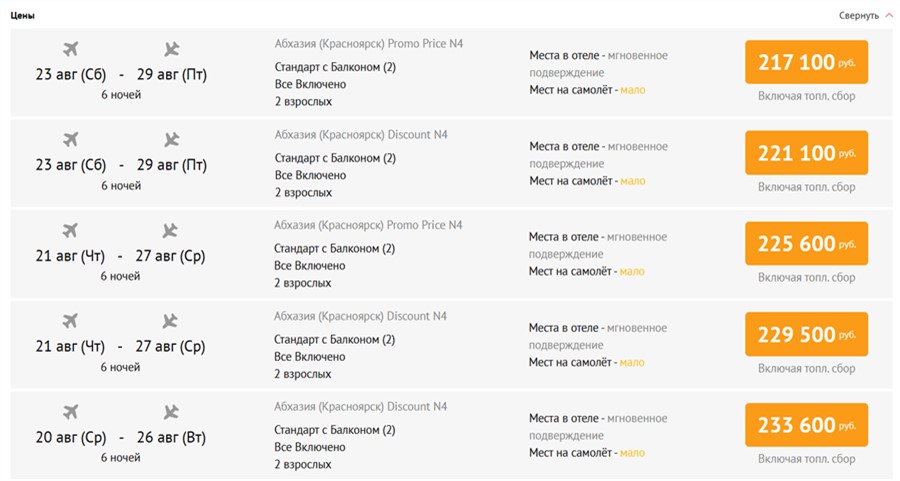Click 'мало' seats status in first row
Image resolution: width=900 pixels, height=481 pixels.
[632, 90]
